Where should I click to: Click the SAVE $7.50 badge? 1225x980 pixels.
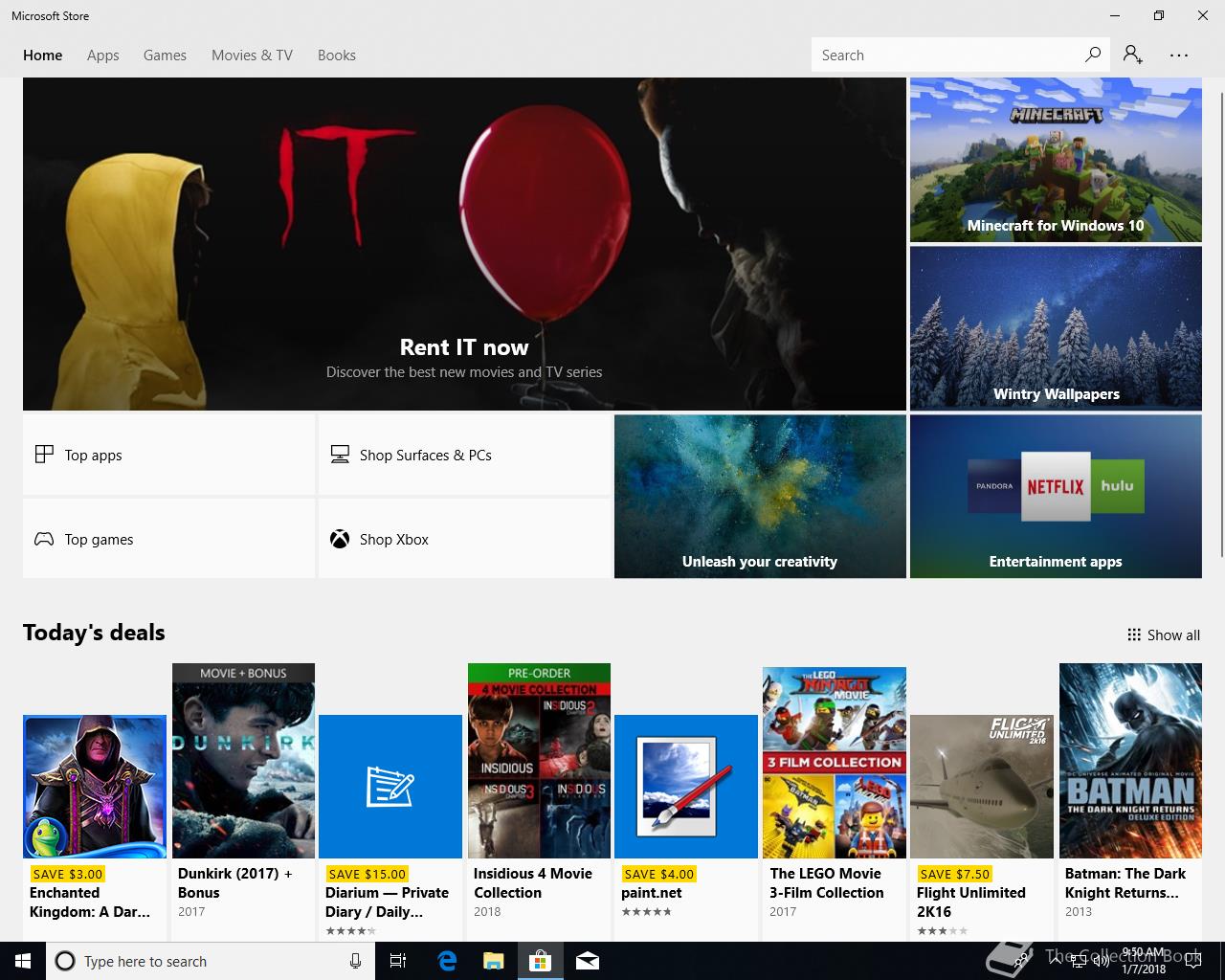(954, 874)
